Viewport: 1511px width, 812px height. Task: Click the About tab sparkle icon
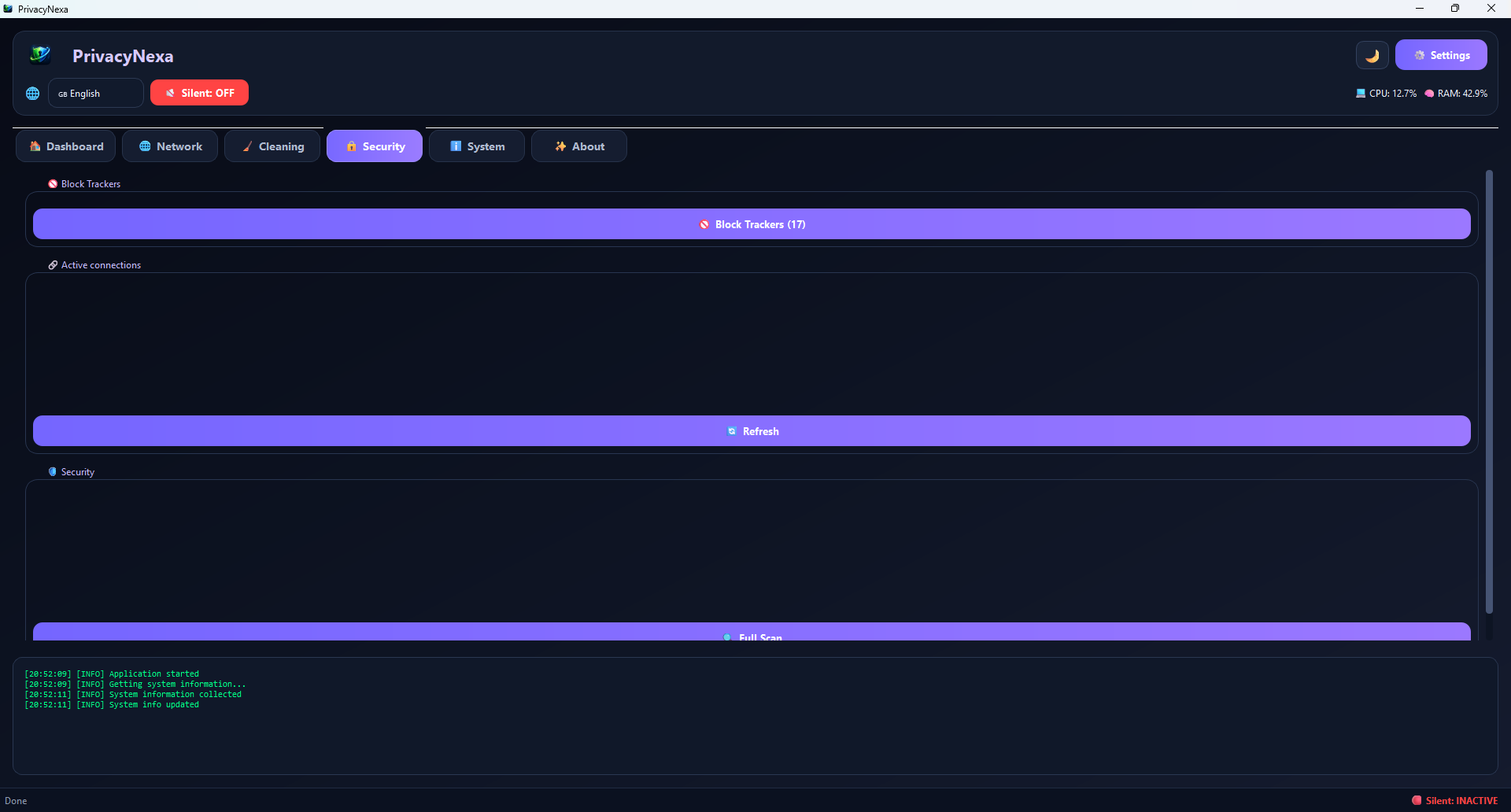coord(560,146)
